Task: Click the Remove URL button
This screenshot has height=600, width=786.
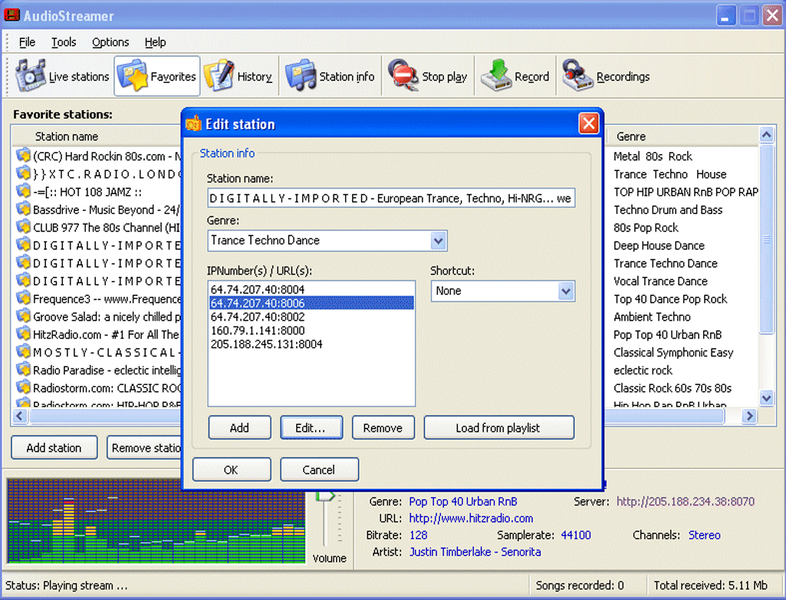Action: 383,428
